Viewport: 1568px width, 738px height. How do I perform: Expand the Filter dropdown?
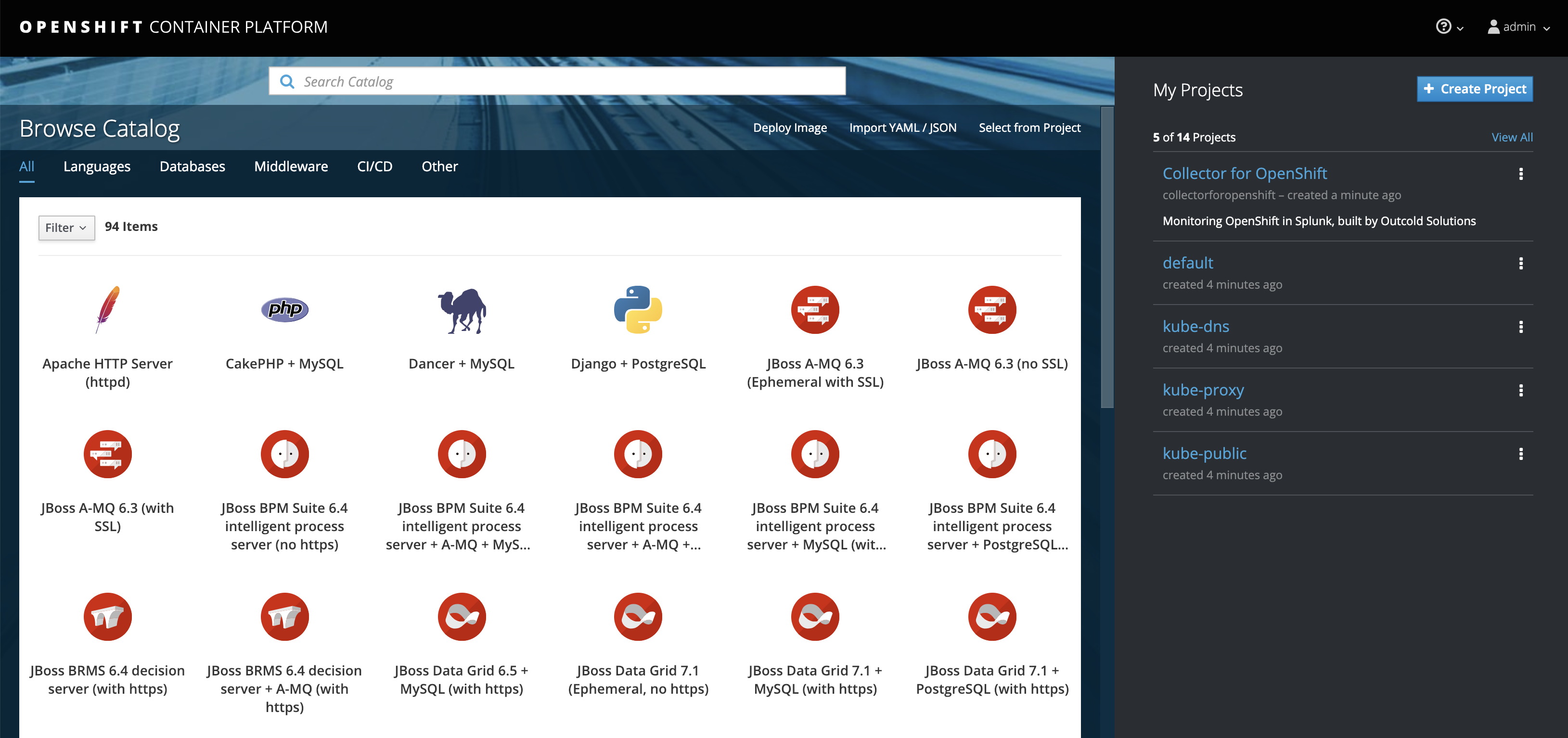[x=66, y=228]
